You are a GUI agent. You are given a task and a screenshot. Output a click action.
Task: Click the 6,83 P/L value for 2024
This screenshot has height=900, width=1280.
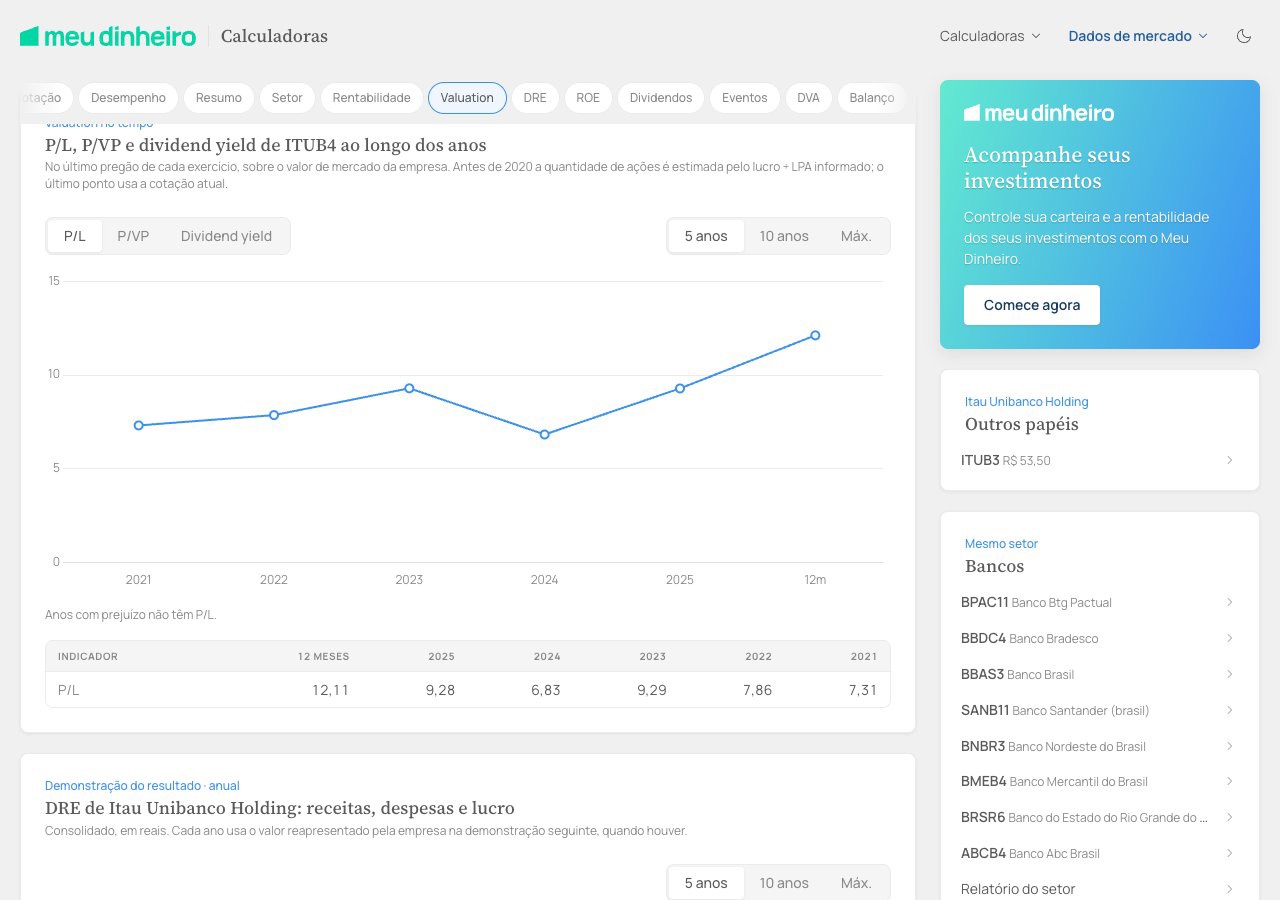point(546,690)
